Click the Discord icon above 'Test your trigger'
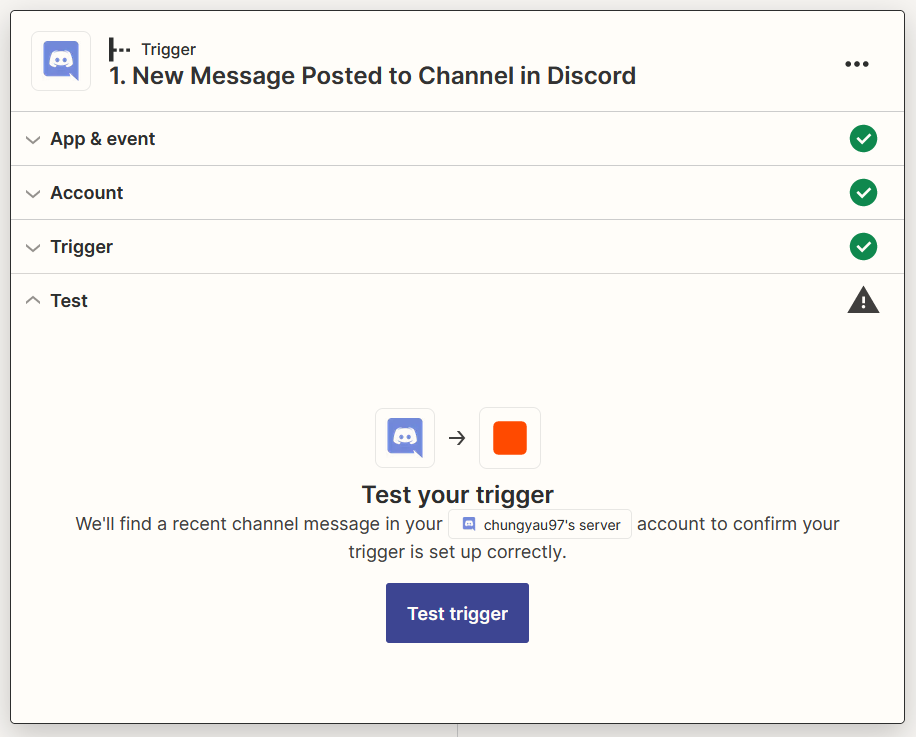The image size is (916, 737). point(405,438)
